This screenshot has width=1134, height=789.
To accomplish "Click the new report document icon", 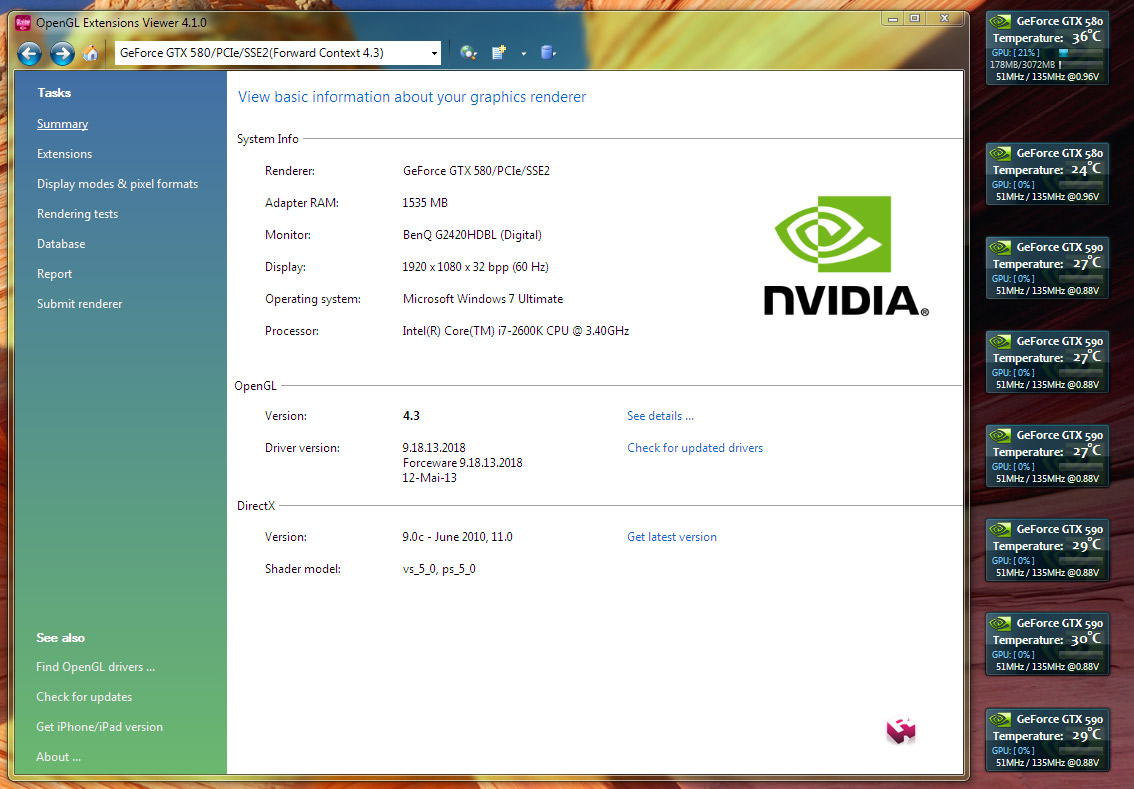I will click(499, 52).
